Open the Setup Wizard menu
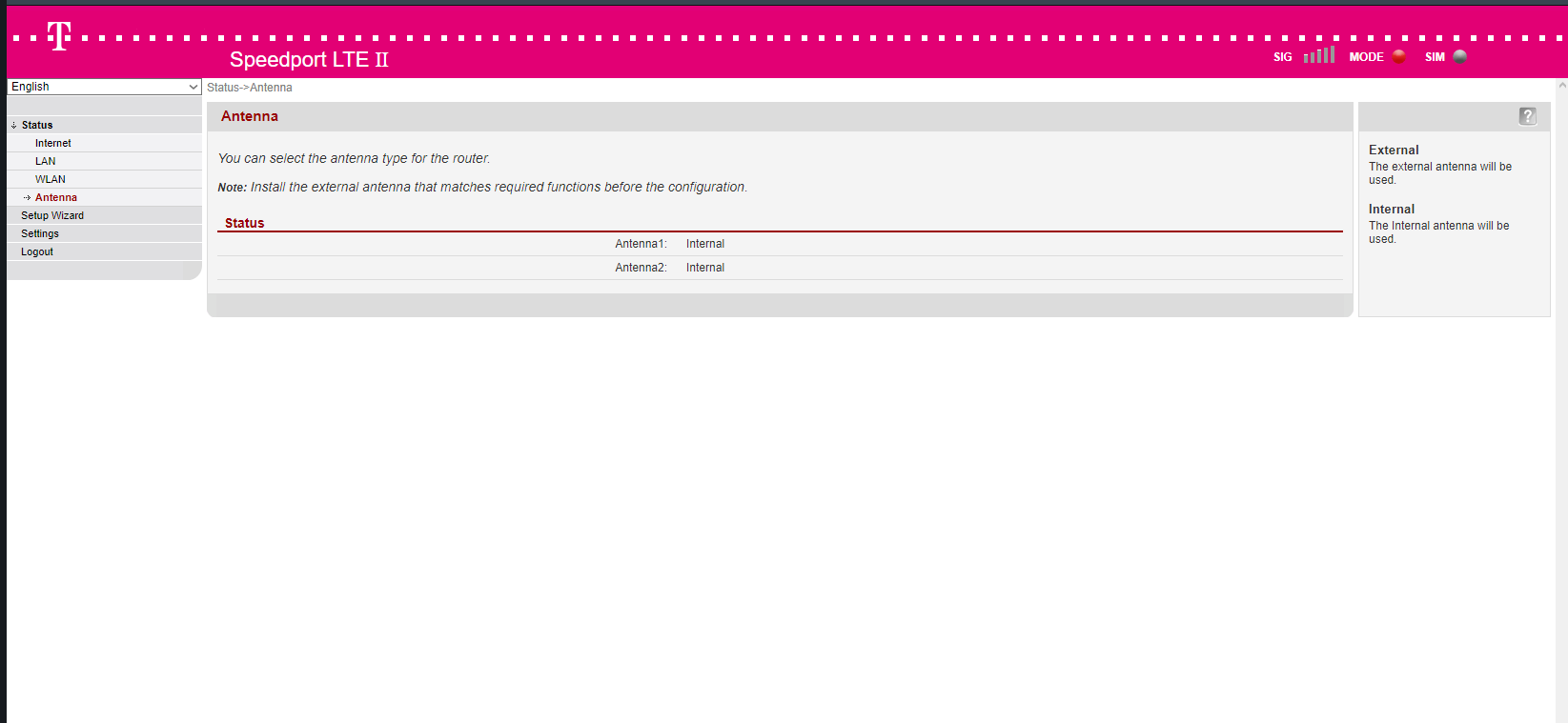Image resolution: width=1568 pixels, height=723 pixels. 52,215
